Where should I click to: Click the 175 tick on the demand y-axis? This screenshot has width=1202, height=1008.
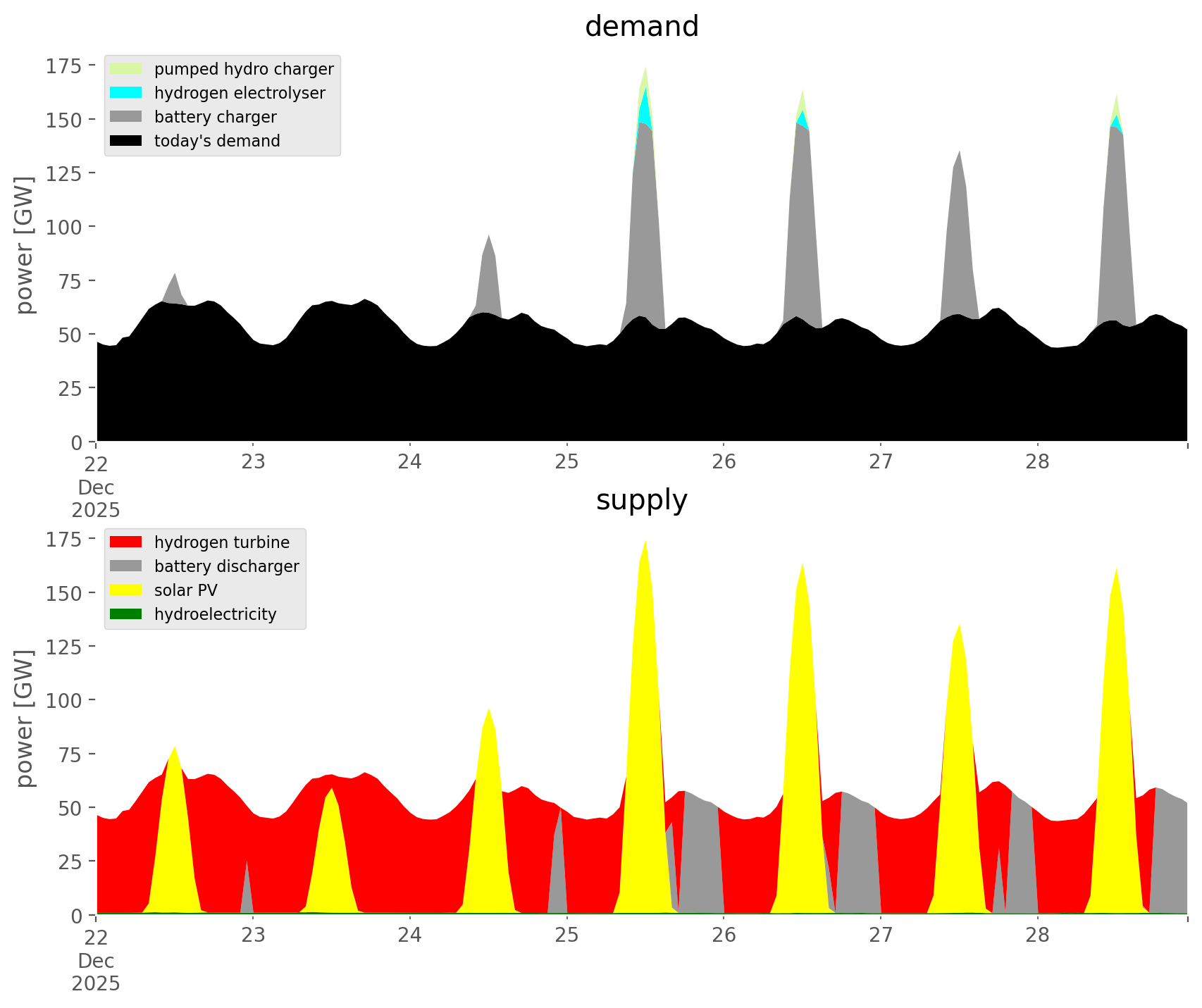click(x=64, y=67)
